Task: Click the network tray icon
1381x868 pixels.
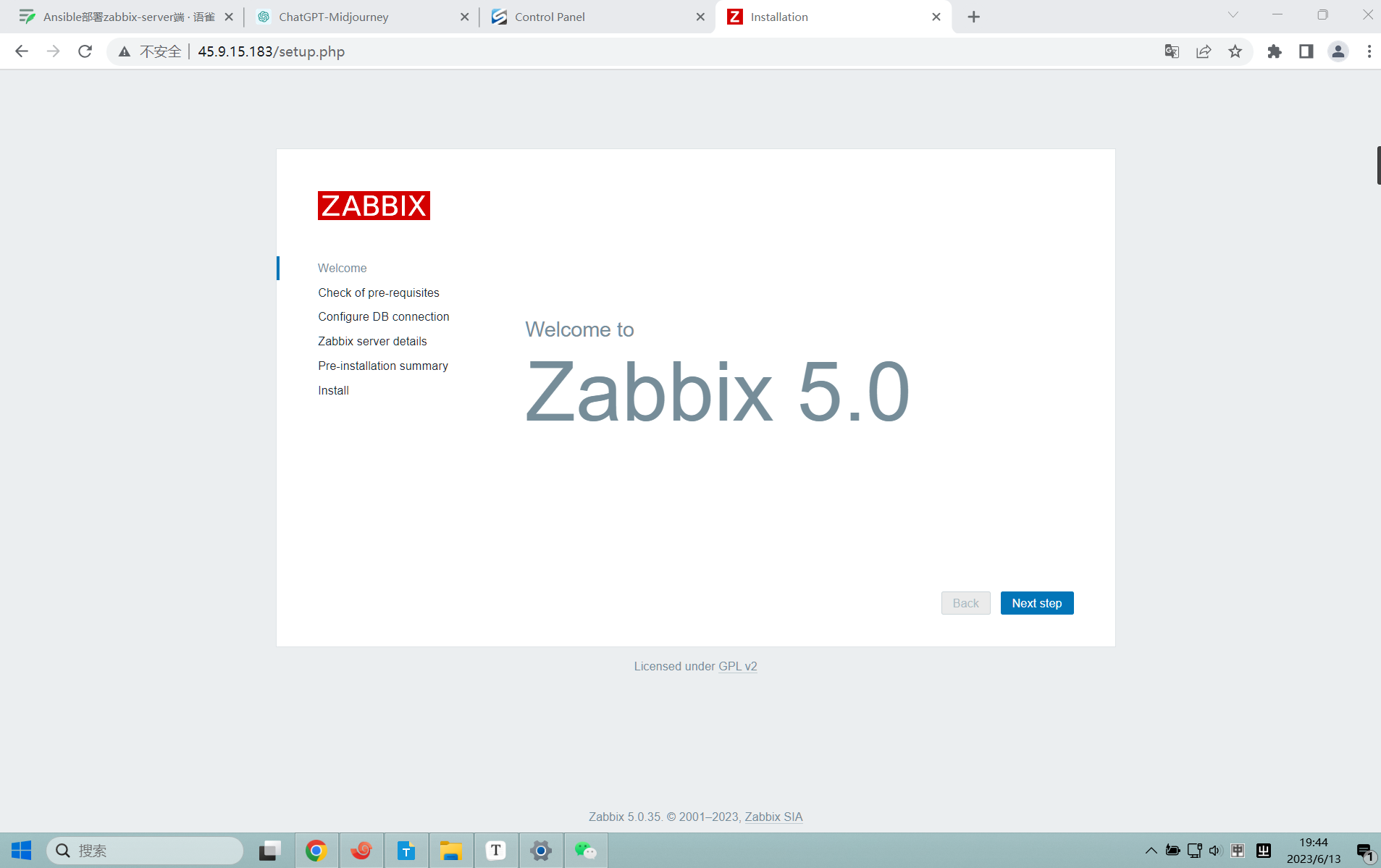Action: (x=1194, y=851)
